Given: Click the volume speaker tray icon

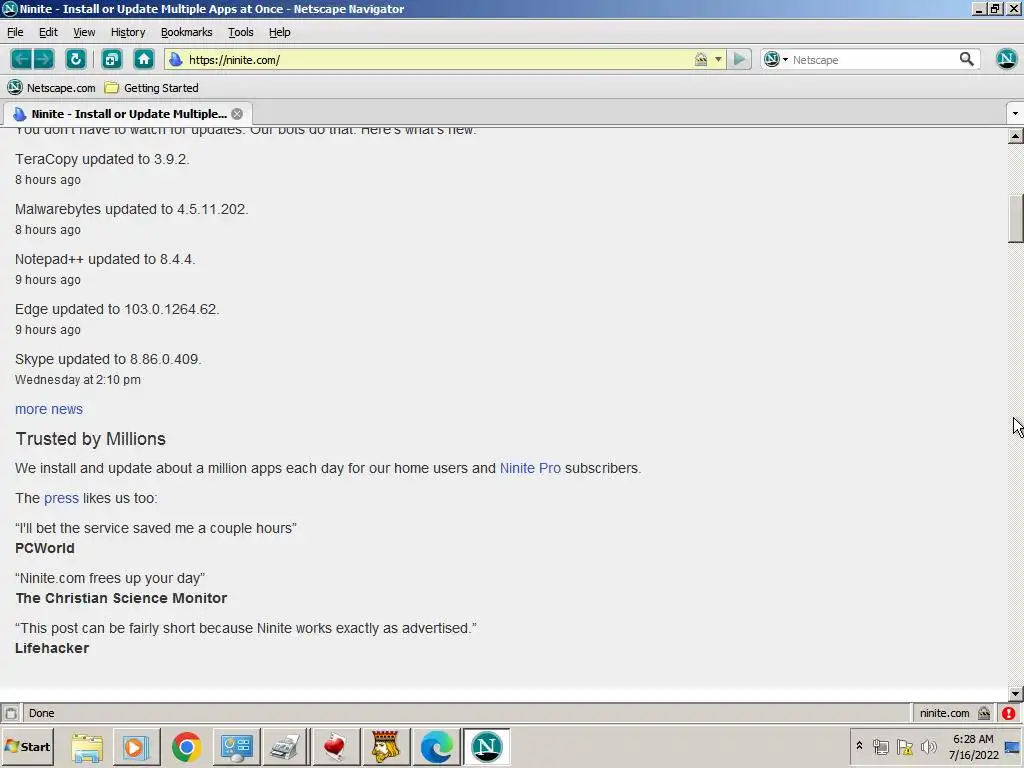Looking at the screenshot, I should [x=928, y=746].
